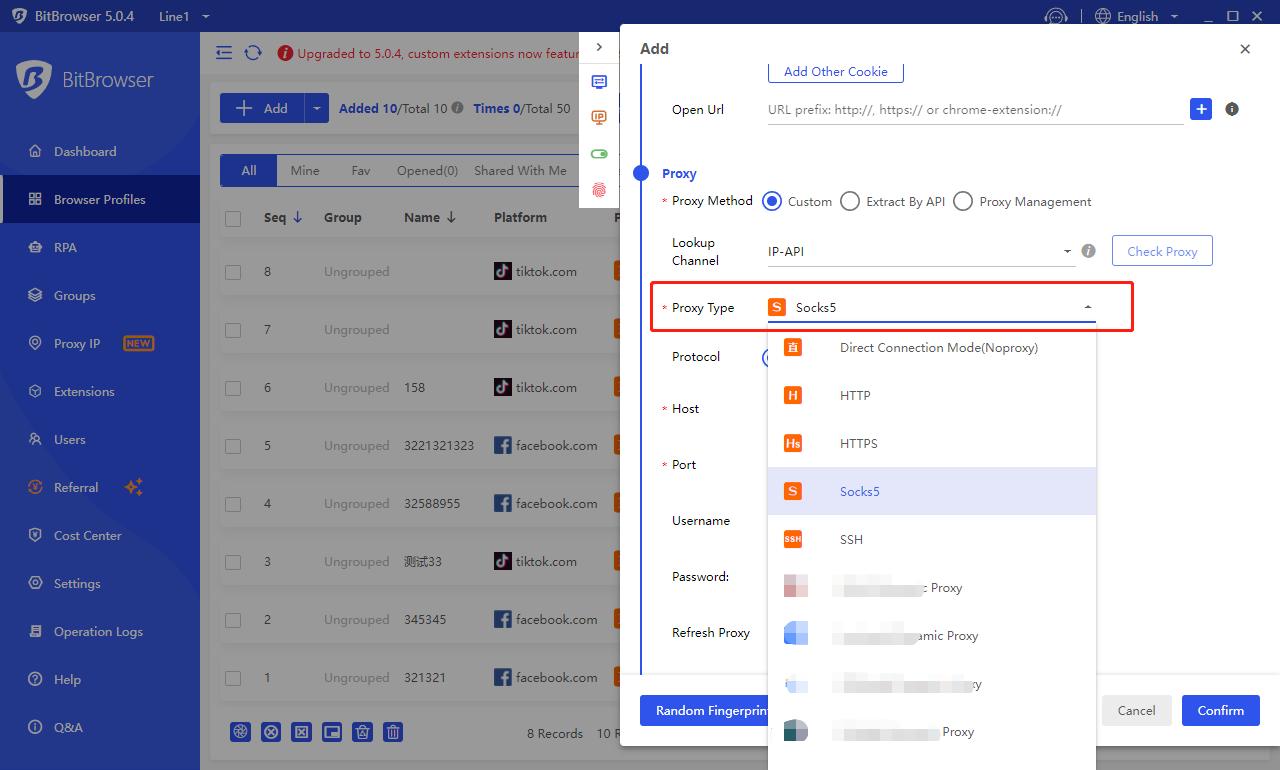Click the Confirm button

pyautogui.click(x=1220, y=711)
